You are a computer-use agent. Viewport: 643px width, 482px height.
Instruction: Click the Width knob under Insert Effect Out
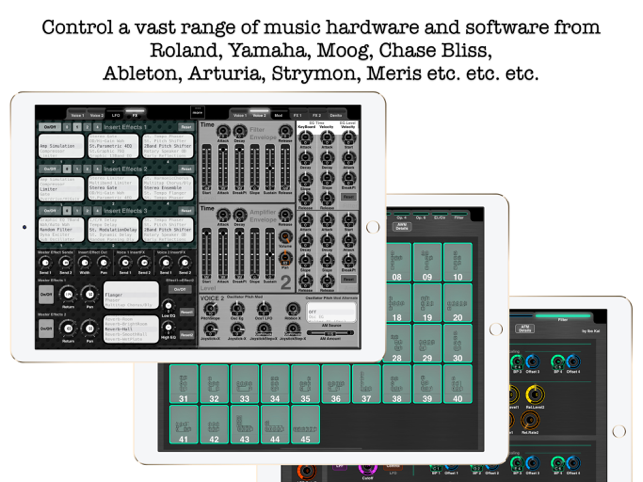(84, 263)
